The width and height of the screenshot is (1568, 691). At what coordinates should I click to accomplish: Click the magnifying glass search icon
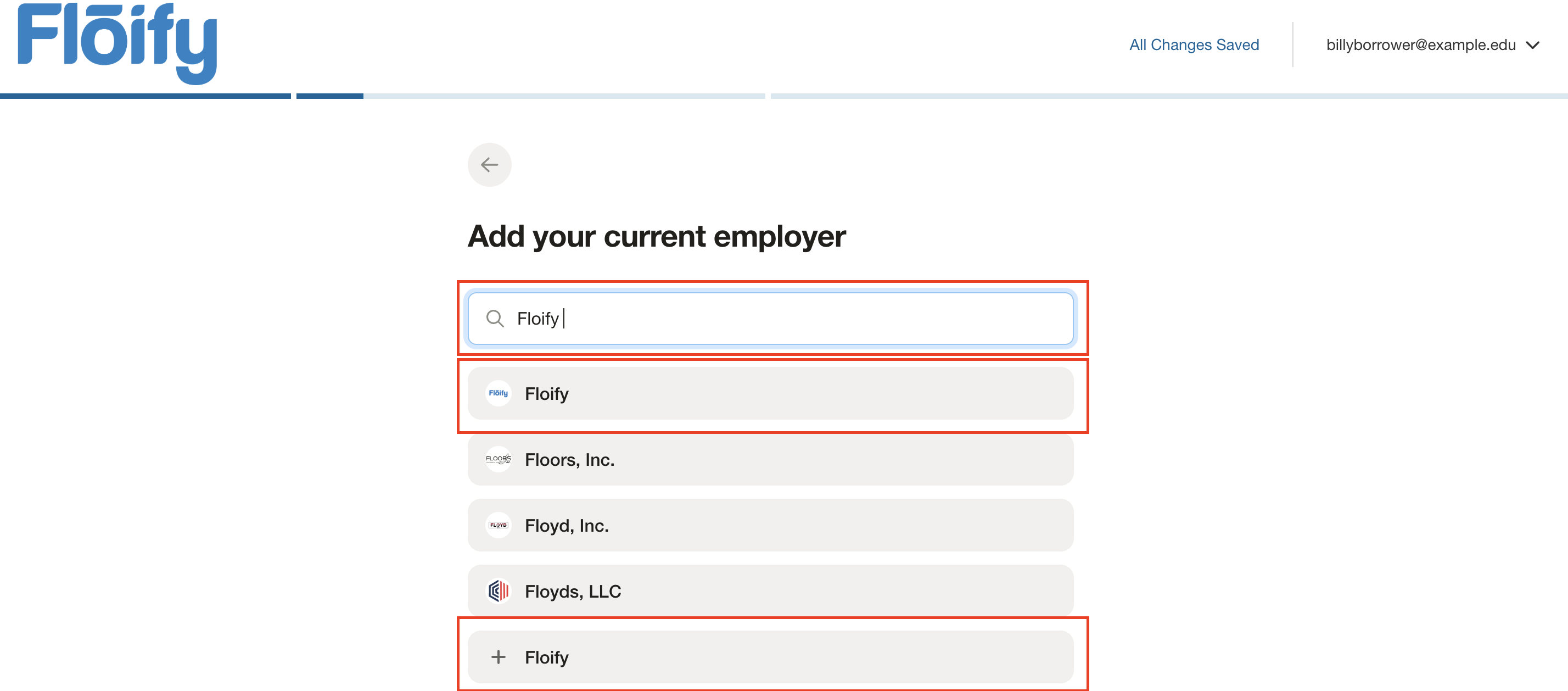(x=495, y=319)
